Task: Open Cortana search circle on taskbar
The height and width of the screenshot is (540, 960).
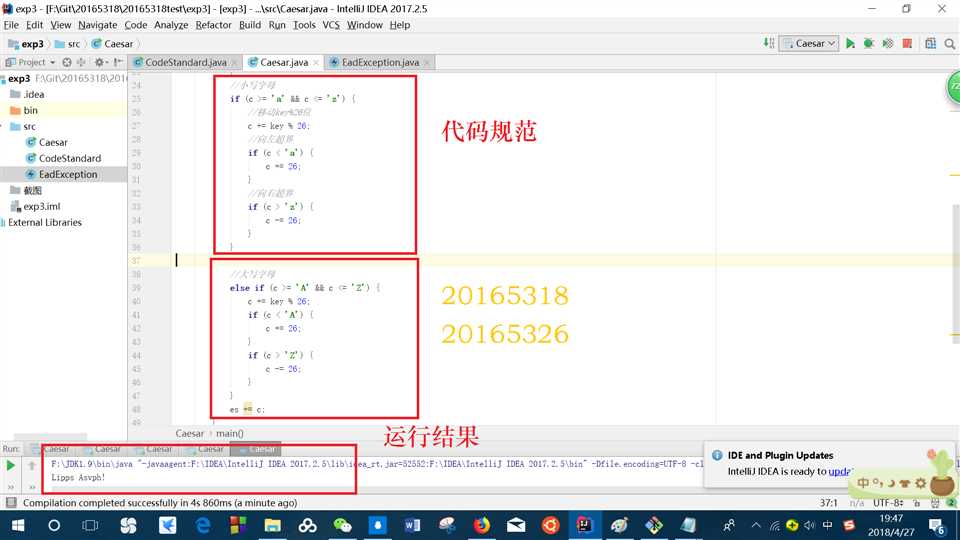Action: (x=54, y=525)
